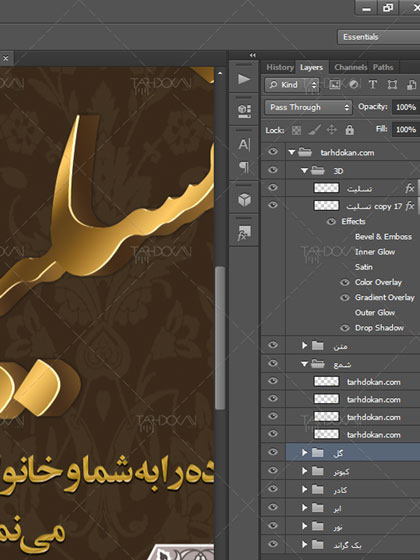Click the canvas scroll-up arrow
The image size is (420, 560).
click(x=220, y=74)
